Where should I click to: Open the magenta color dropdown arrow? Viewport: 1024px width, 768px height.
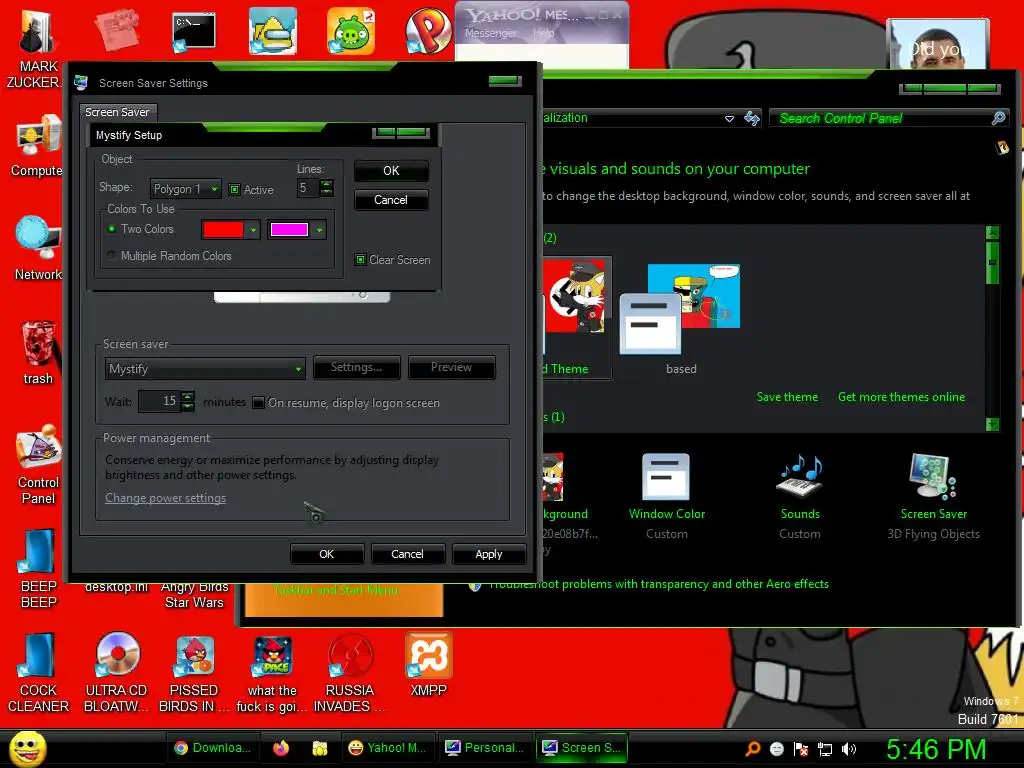pyautogui.click(x=319, y=230)
